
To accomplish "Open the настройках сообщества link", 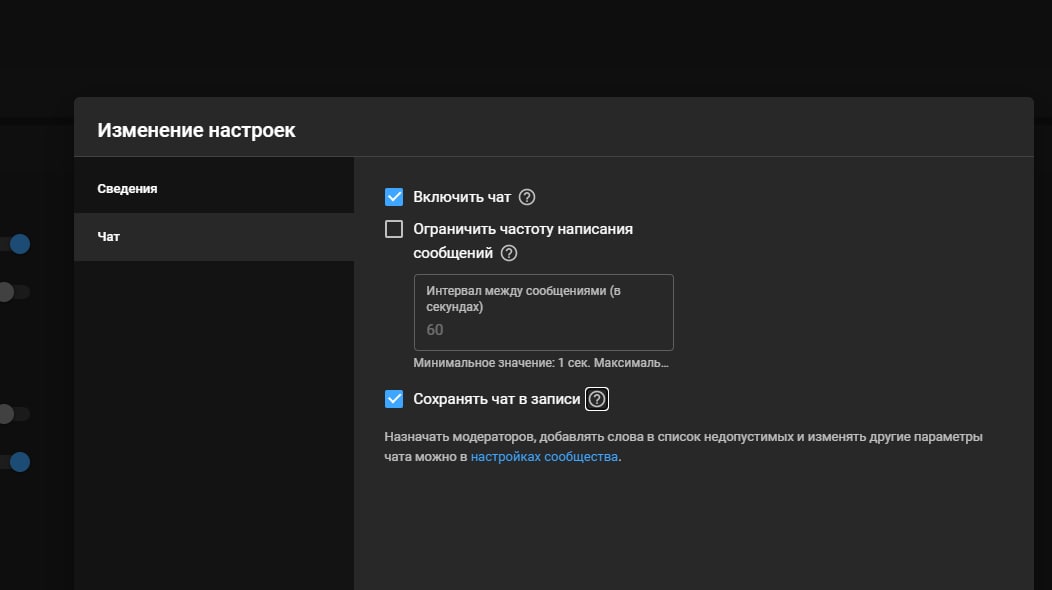I will 544,456.
